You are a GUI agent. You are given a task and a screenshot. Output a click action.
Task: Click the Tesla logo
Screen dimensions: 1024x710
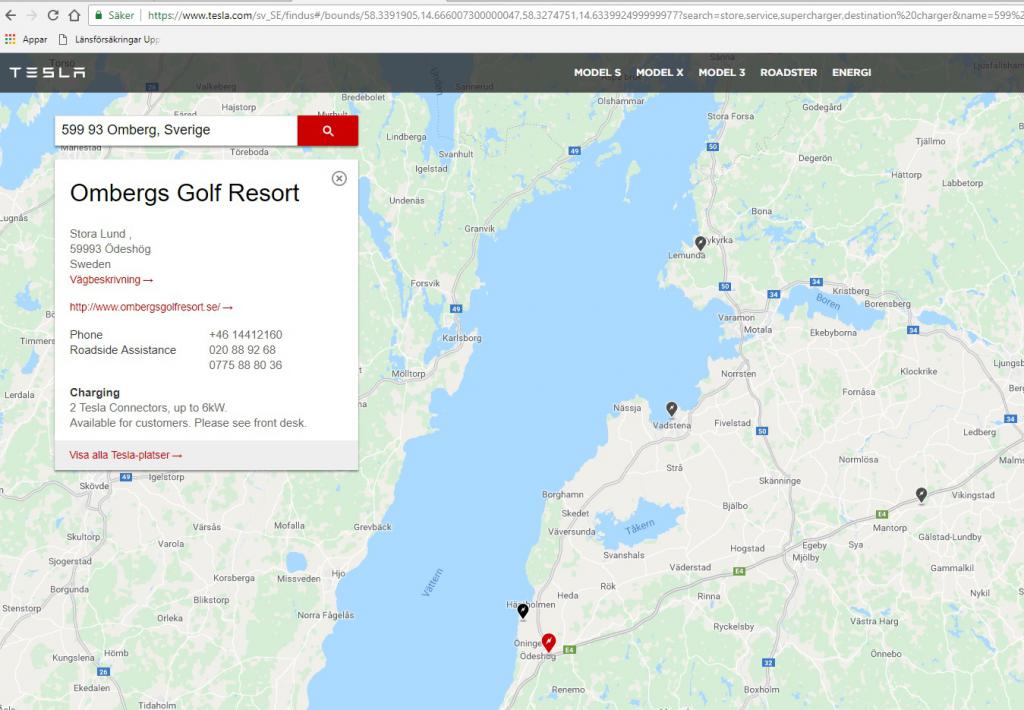[47, 73]
